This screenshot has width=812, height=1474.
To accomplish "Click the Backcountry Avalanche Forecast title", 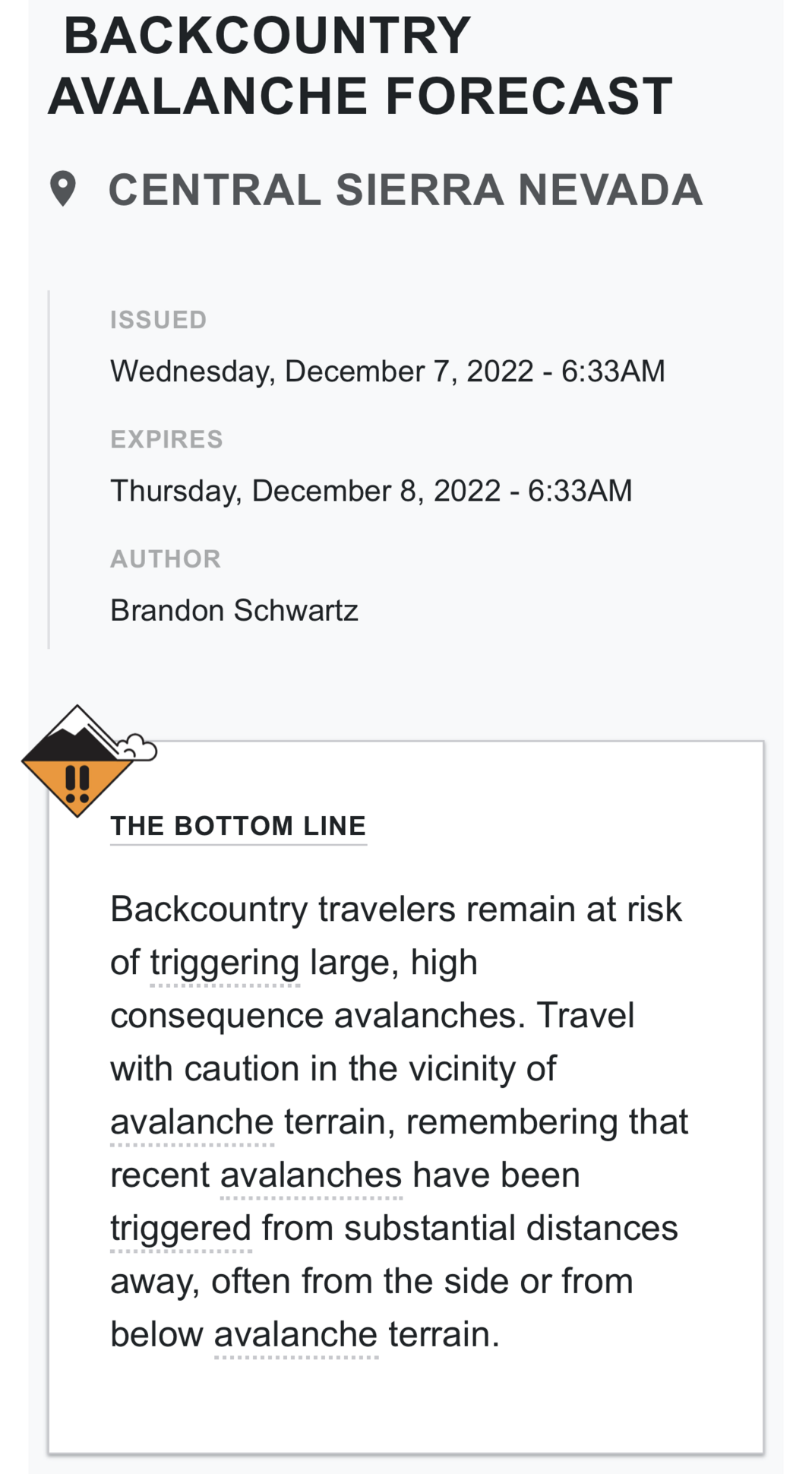I will (360, 65).
